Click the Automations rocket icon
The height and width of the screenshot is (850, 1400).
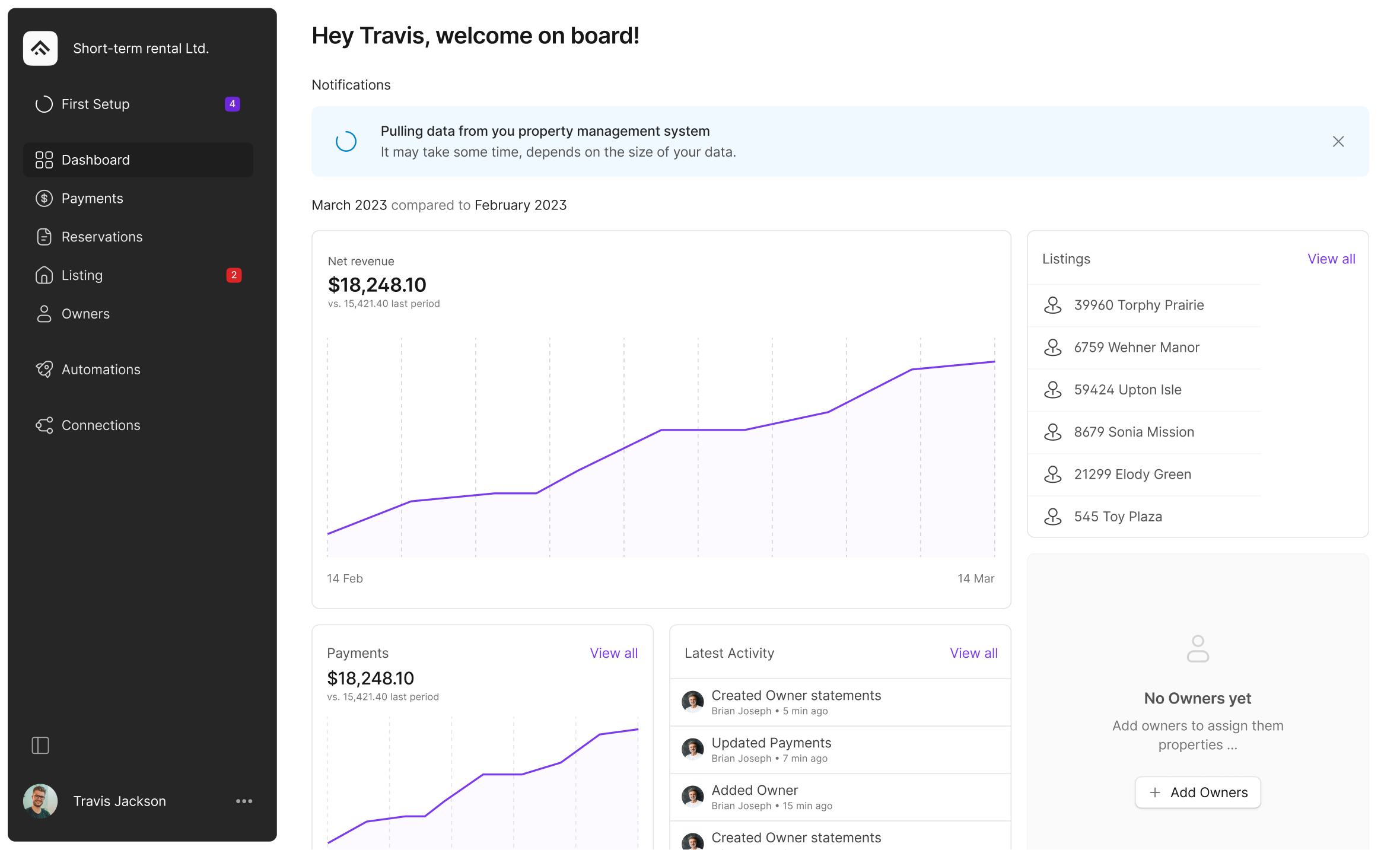pyautogui.click(x=44, y=370)
